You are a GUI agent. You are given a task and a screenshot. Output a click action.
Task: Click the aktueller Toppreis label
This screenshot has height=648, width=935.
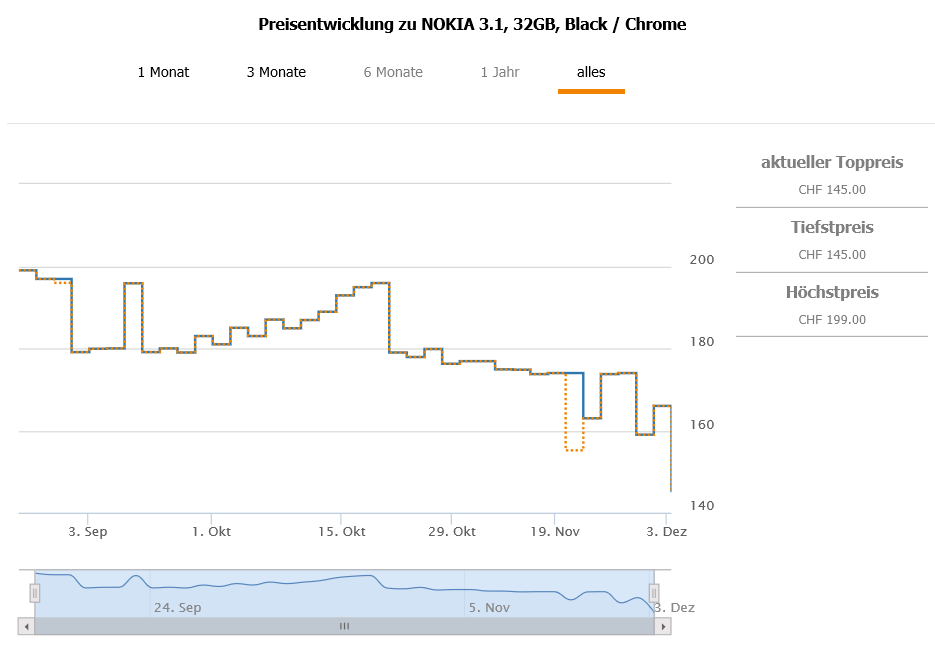832,162
